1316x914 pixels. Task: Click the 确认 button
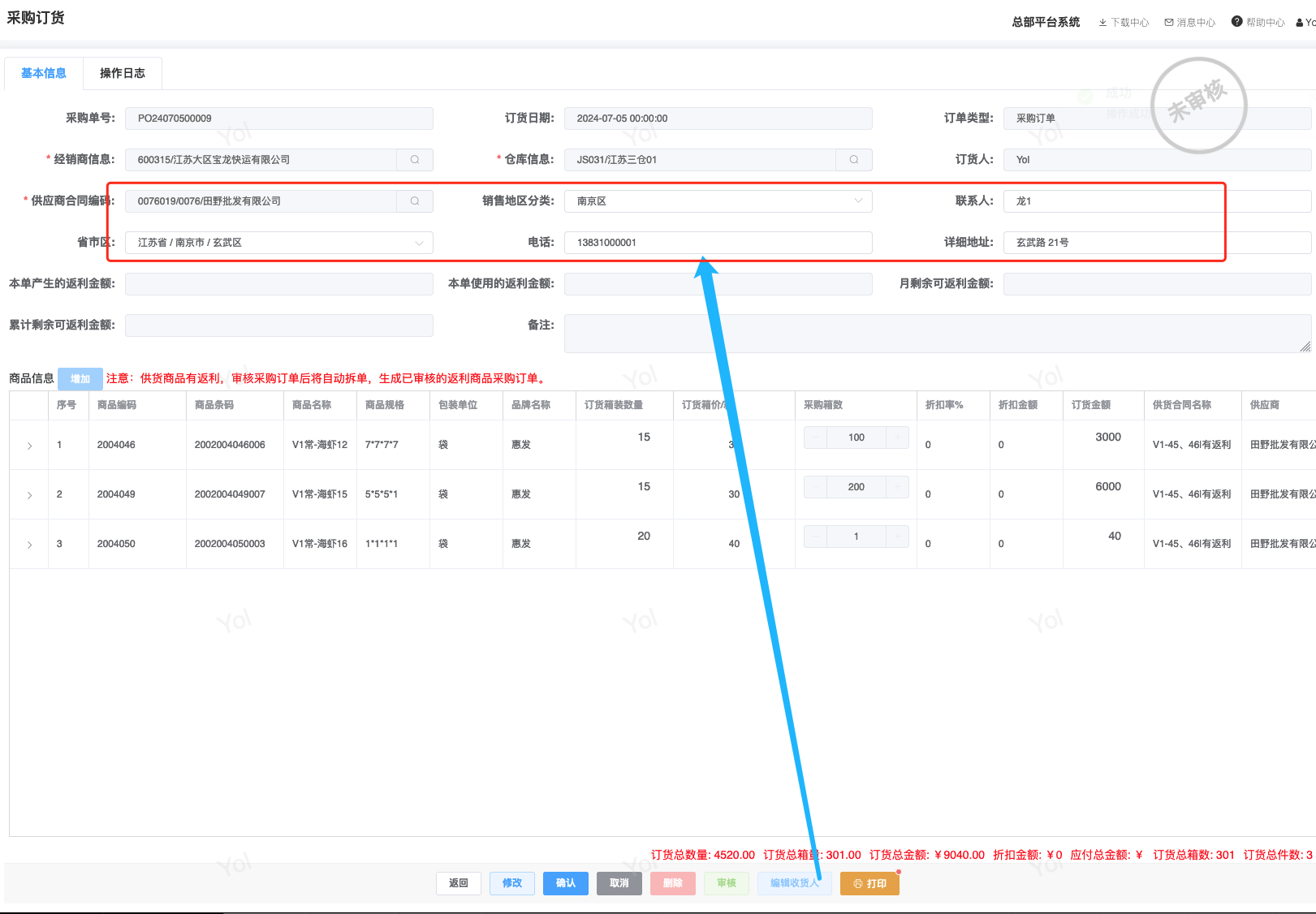click(x=566, y=883)
